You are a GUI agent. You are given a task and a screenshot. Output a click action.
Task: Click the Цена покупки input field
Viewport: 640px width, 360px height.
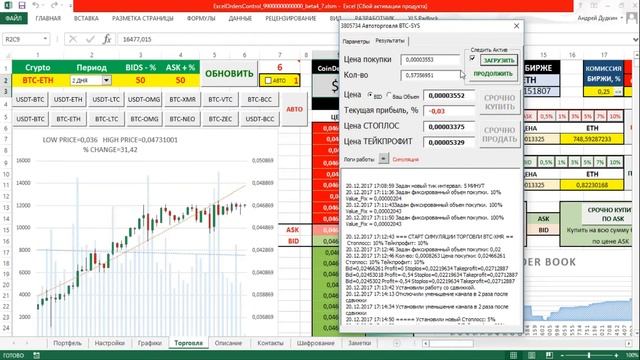[430, 60]
